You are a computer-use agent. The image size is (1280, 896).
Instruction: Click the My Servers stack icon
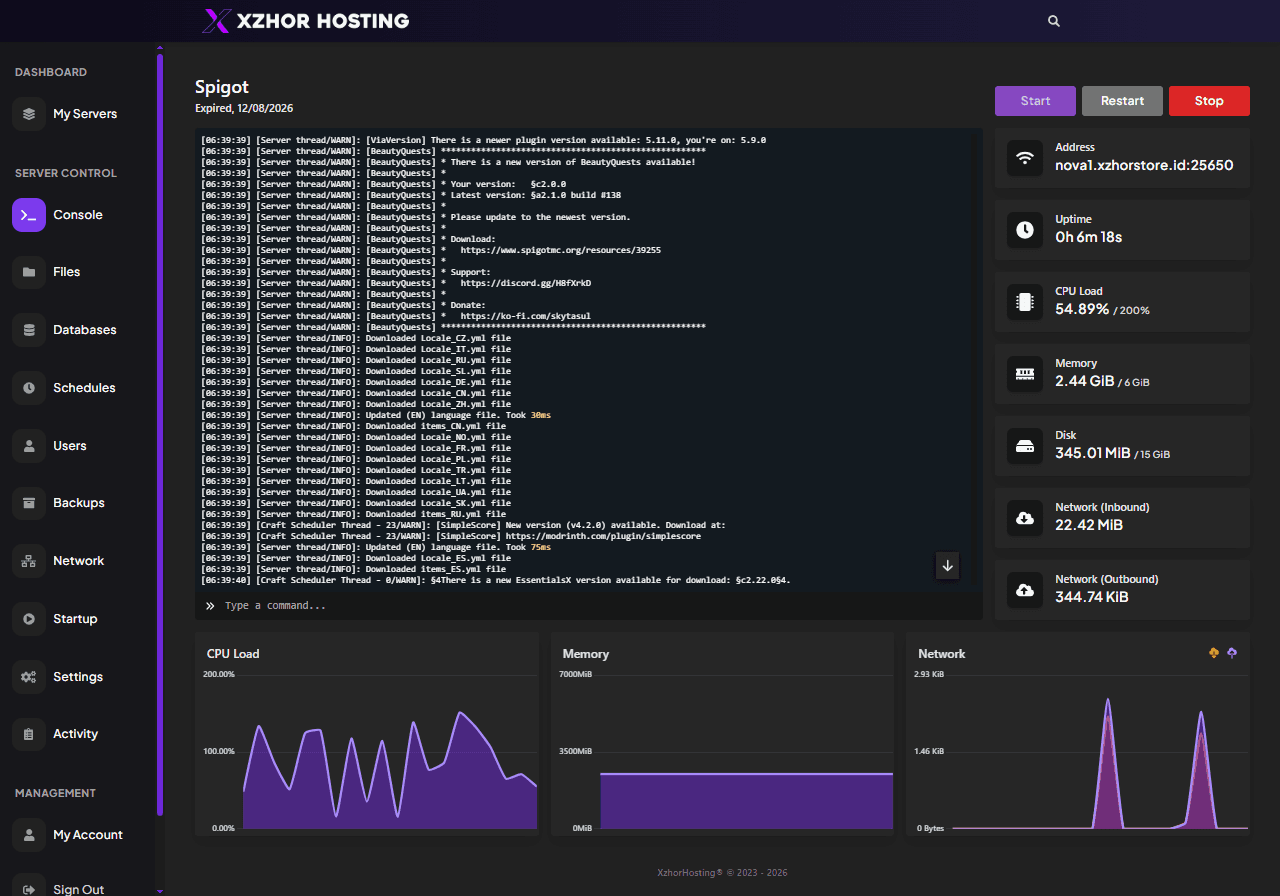tap(29, 114)
